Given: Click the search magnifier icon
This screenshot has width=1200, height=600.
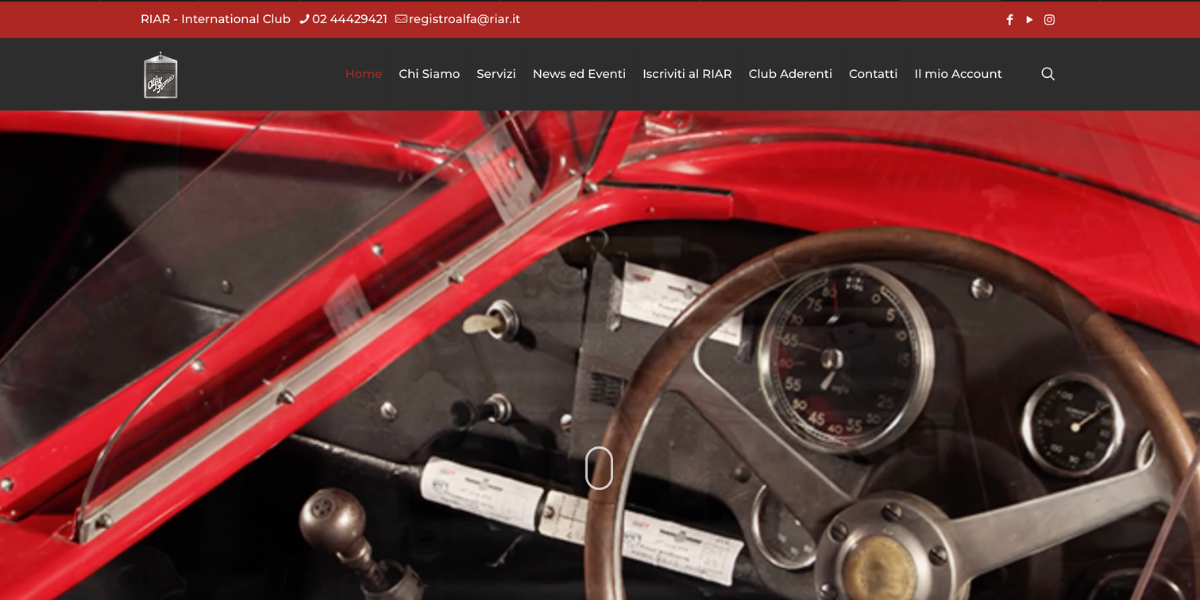Looking at the screenshot, I should click(1048, 74).
